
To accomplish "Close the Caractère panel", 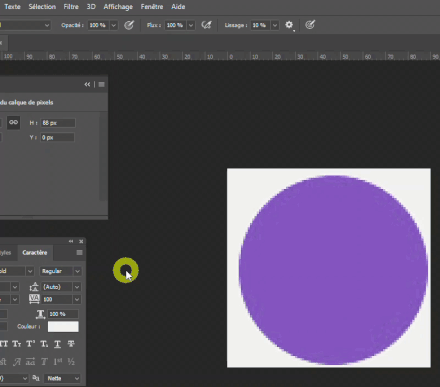I will (x=81, y=241).
